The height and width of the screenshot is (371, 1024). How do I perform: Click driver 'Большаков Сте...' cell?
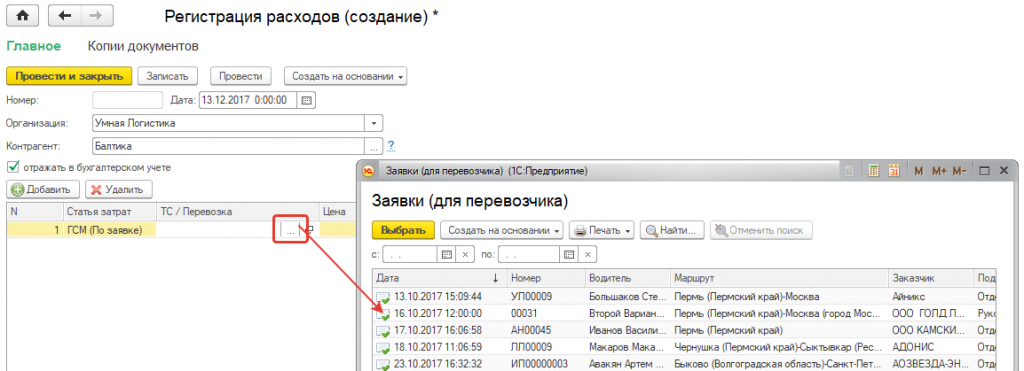tap(628, 297)
